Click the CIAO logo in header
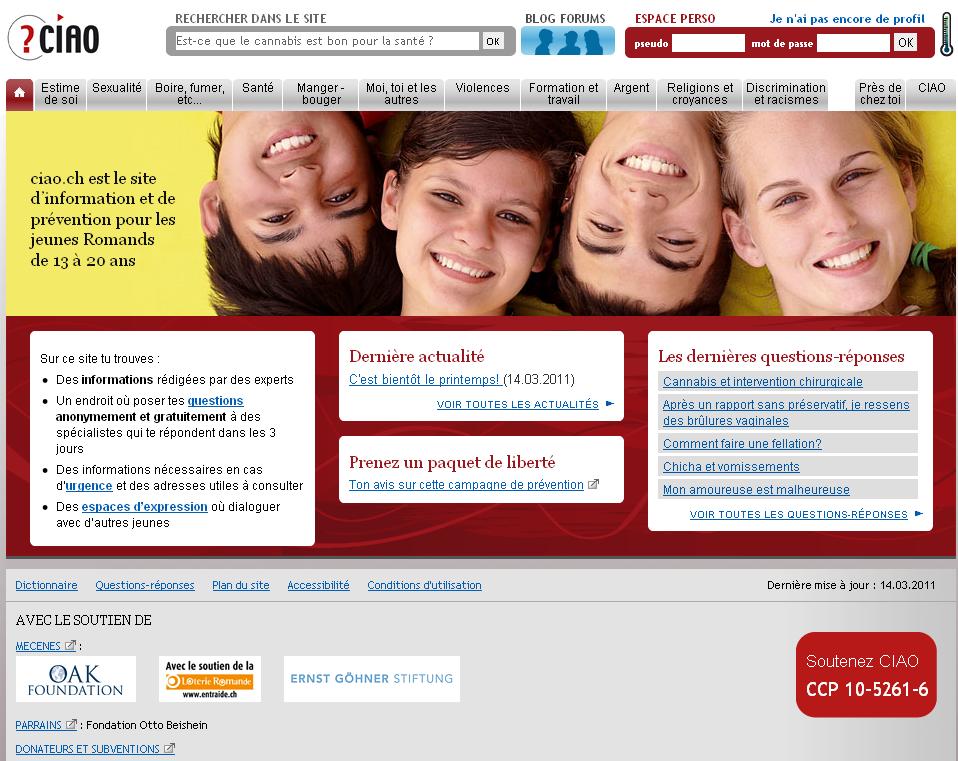This screenshot has width=958, height=761. (54, 38)
